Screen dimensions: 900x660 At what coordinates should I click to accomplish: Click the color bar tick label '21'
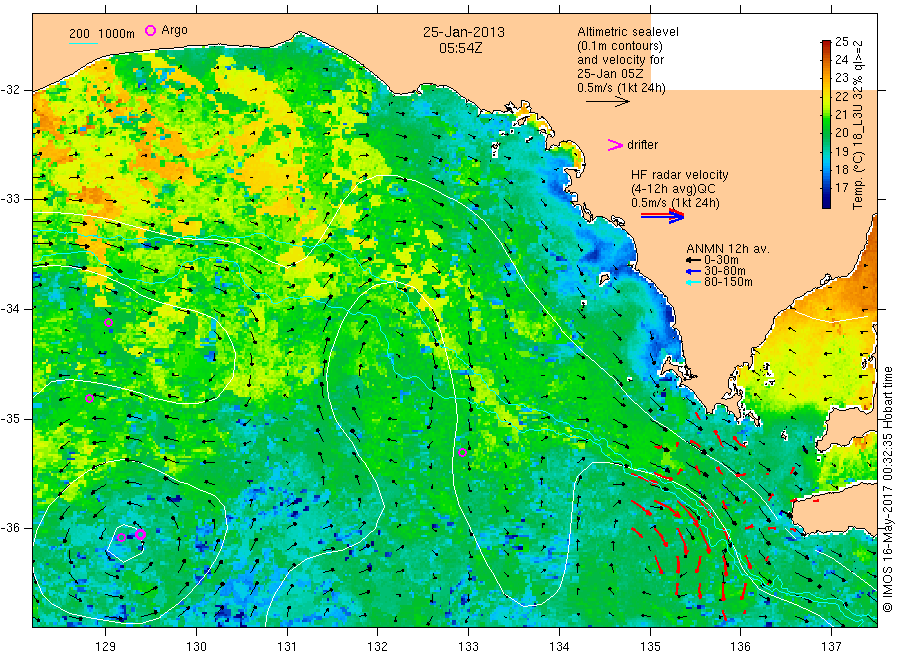[841, 114]
